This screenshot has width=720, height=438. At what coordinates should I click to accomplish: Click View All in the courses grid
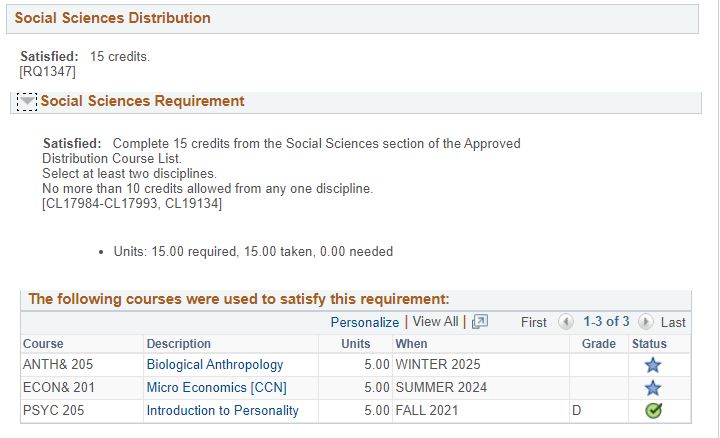(x=435, y=321)
